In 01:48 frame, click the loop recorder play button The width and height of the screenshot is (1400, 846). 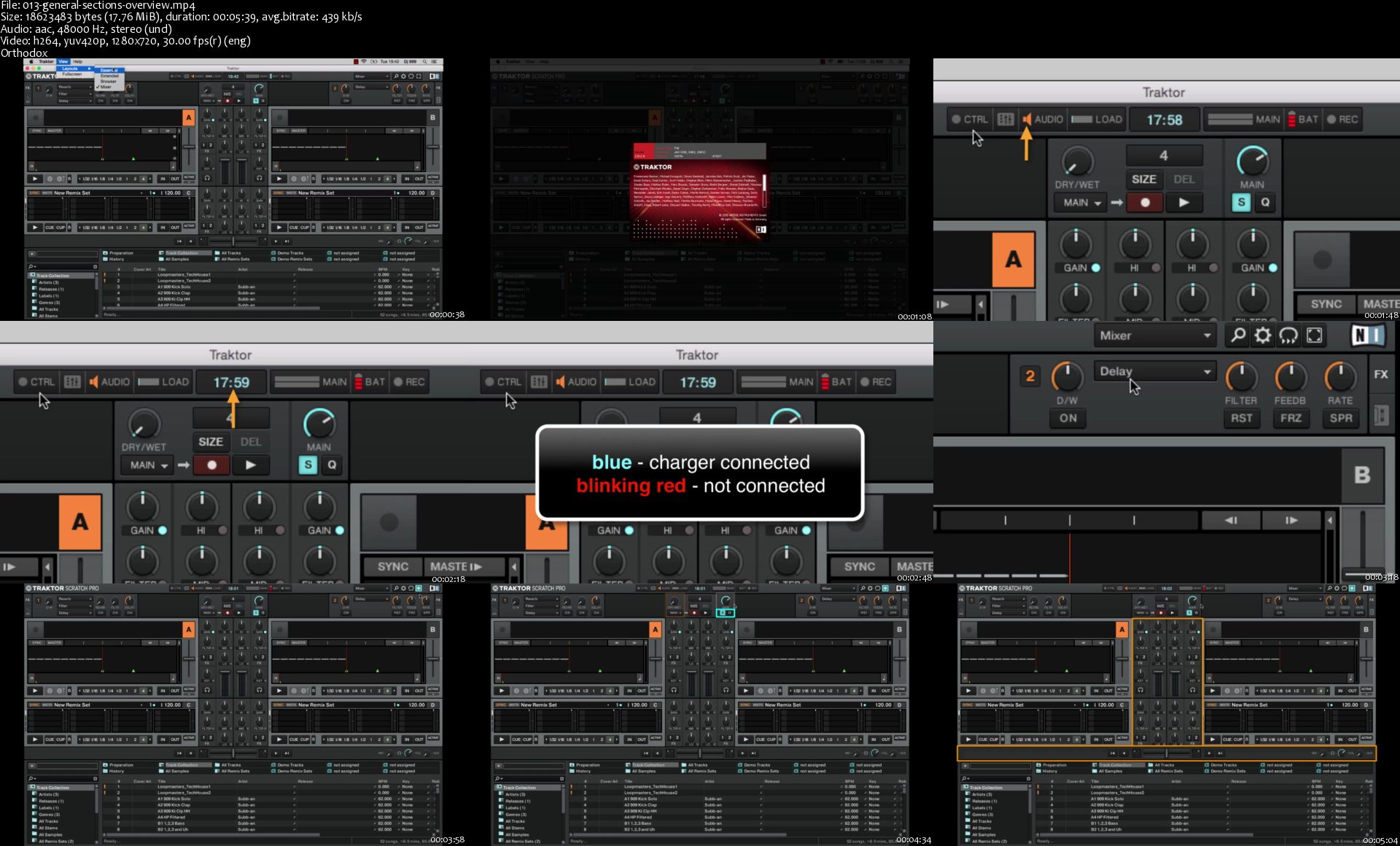pos(1183,203)
